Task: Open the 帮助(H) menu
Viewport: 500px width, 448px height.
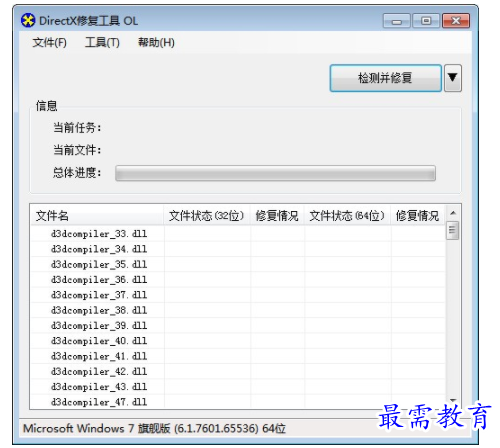Action: coord(156,43)
